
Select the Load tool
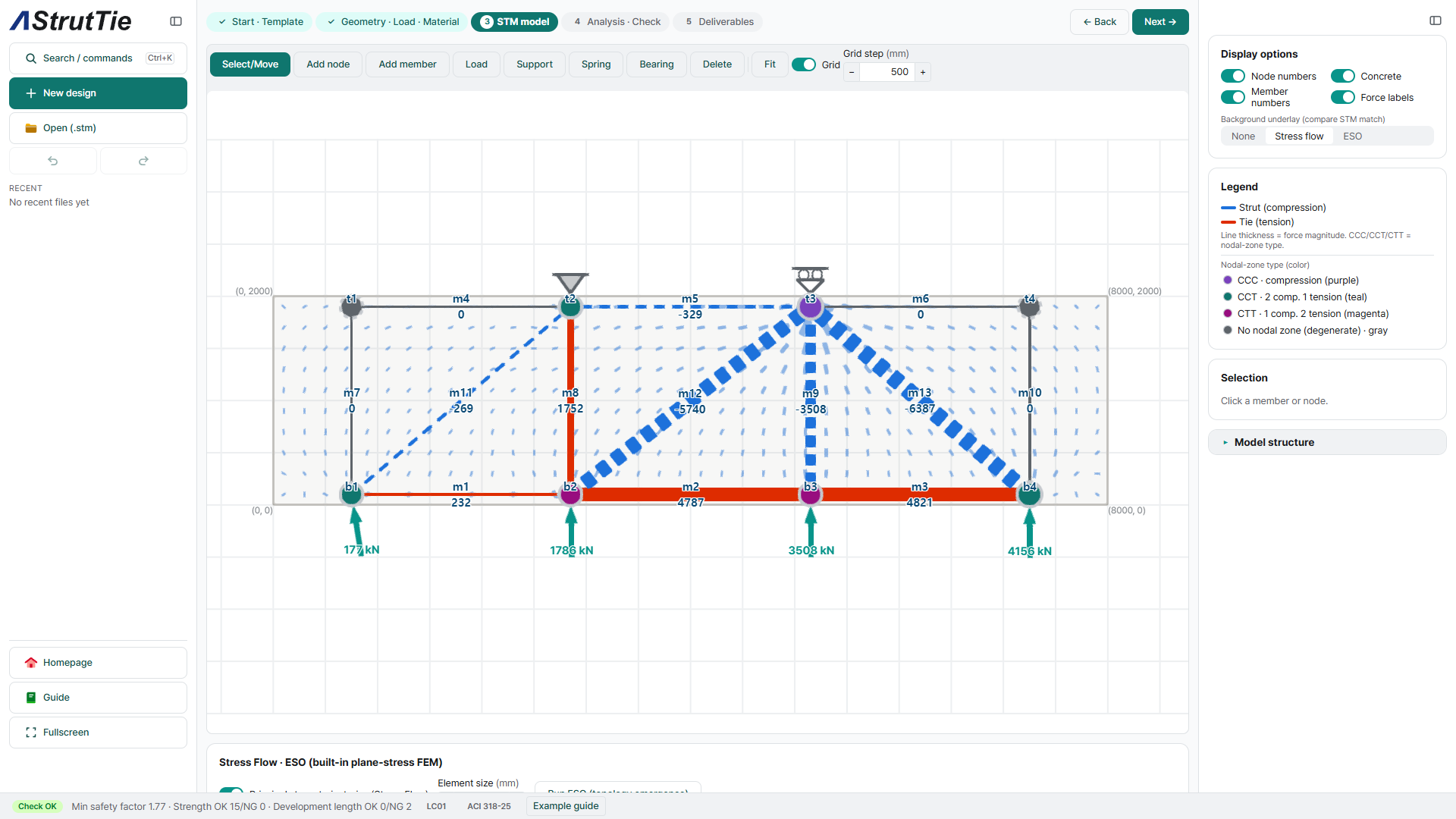[x=476, y=64]
